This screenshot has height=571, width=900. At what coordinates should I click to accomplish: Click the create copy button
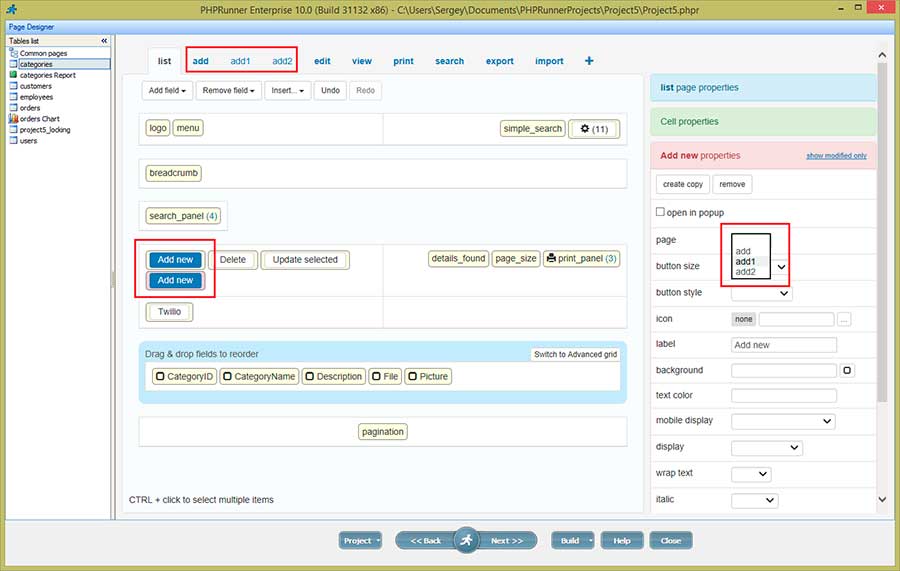coord(683,184)
